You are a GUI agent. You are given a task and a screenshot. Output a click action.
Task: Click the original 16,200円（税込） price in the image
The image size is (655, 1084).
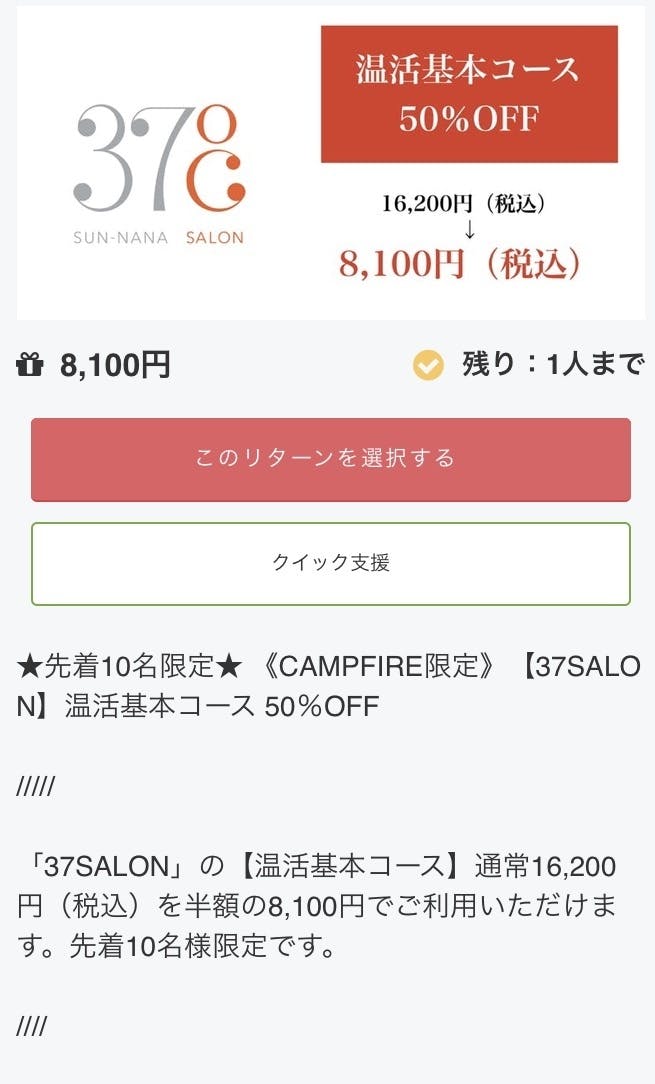[x=463, y=203]
